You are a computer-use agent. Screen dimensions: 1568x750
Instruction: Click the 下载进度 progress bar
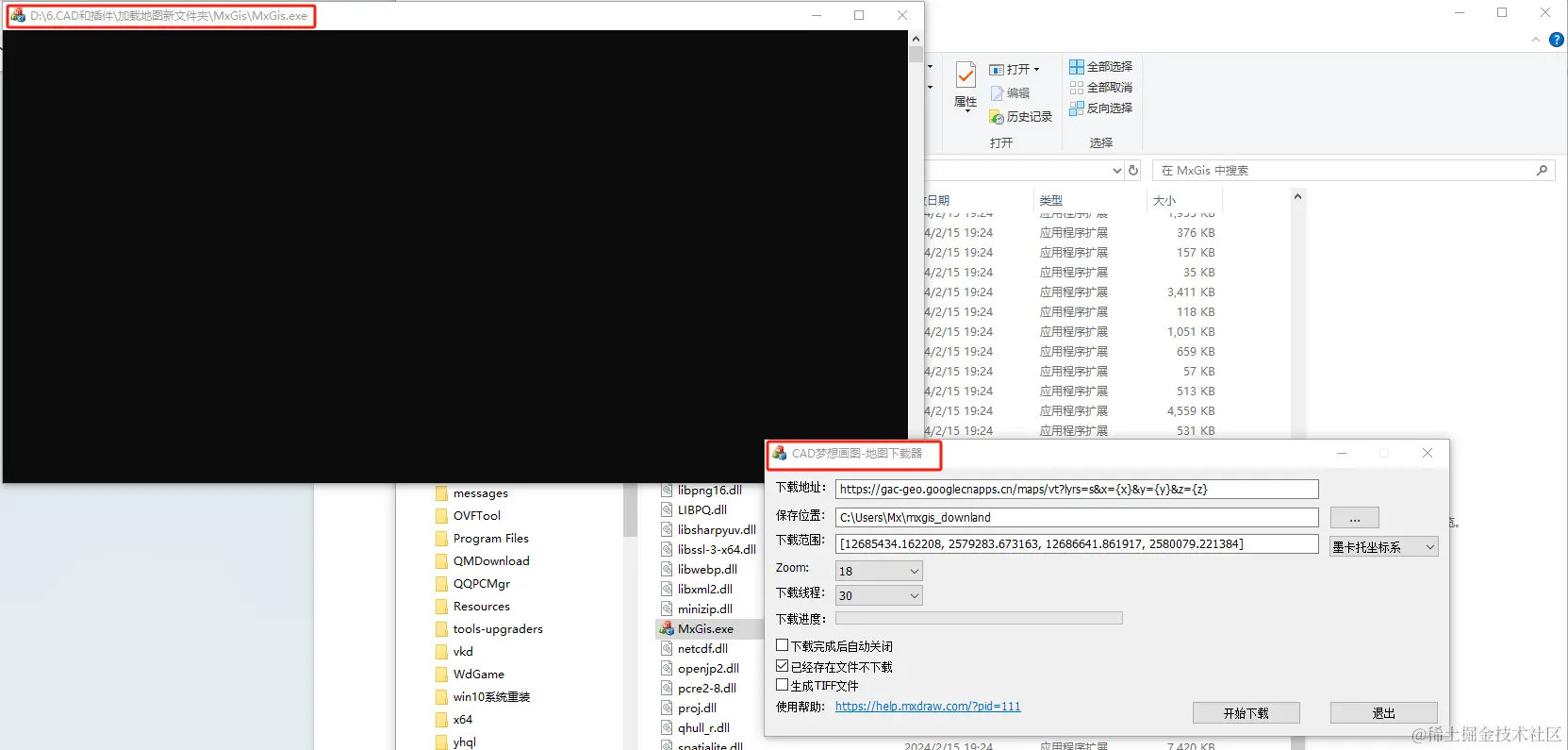pos(979,618)
